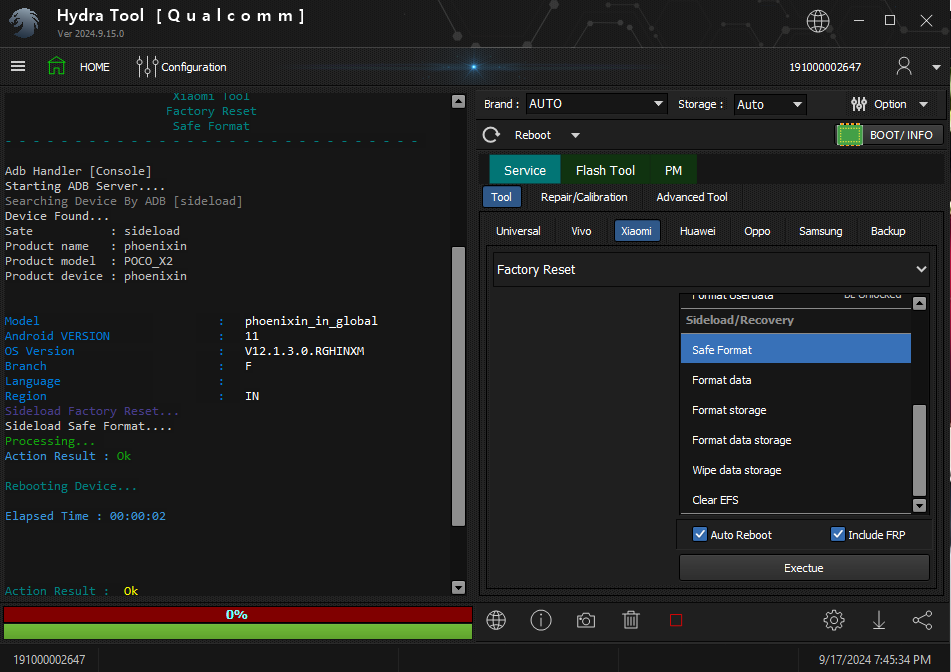Open the Storage Auto dropdown

[x=770, y=104]
